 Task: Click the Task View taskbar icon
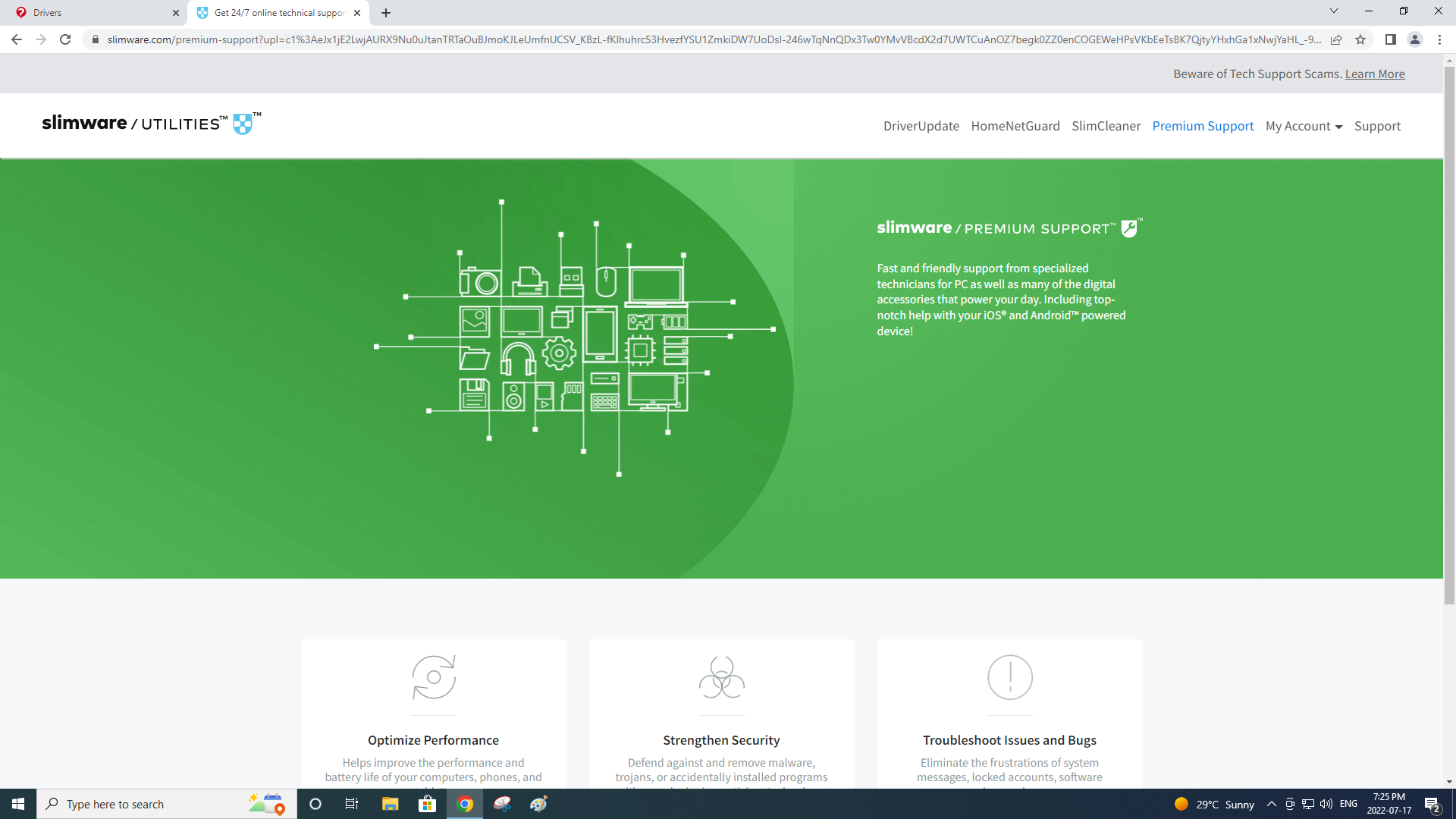352,804
